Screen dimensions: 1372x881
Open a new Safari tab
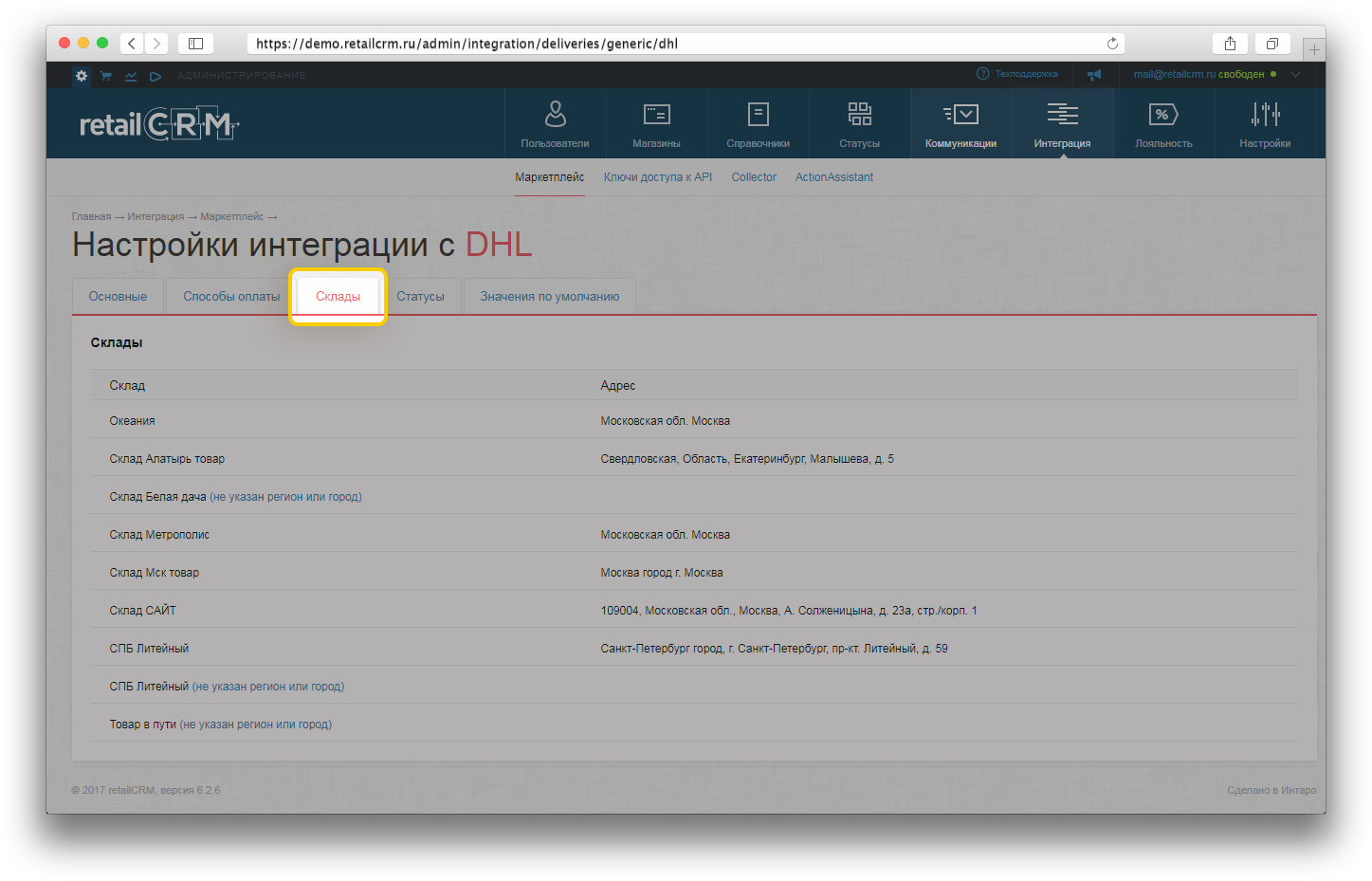(x=1314, y=49)
